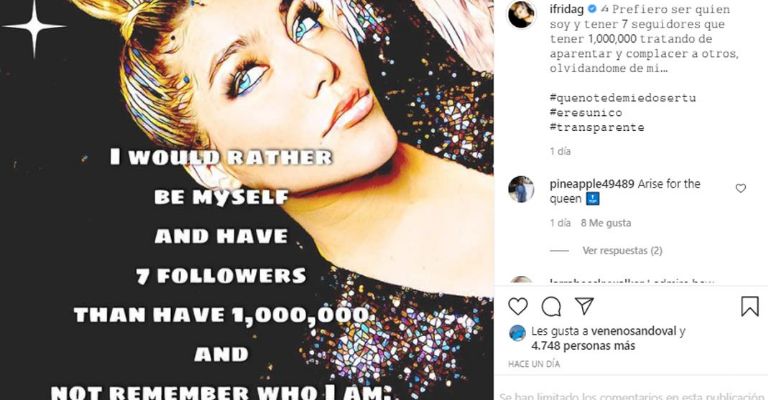Viewport: 768px width, 400px height.
Task: Open the pineapple49489 username link
Action: (x=592, y=184)
